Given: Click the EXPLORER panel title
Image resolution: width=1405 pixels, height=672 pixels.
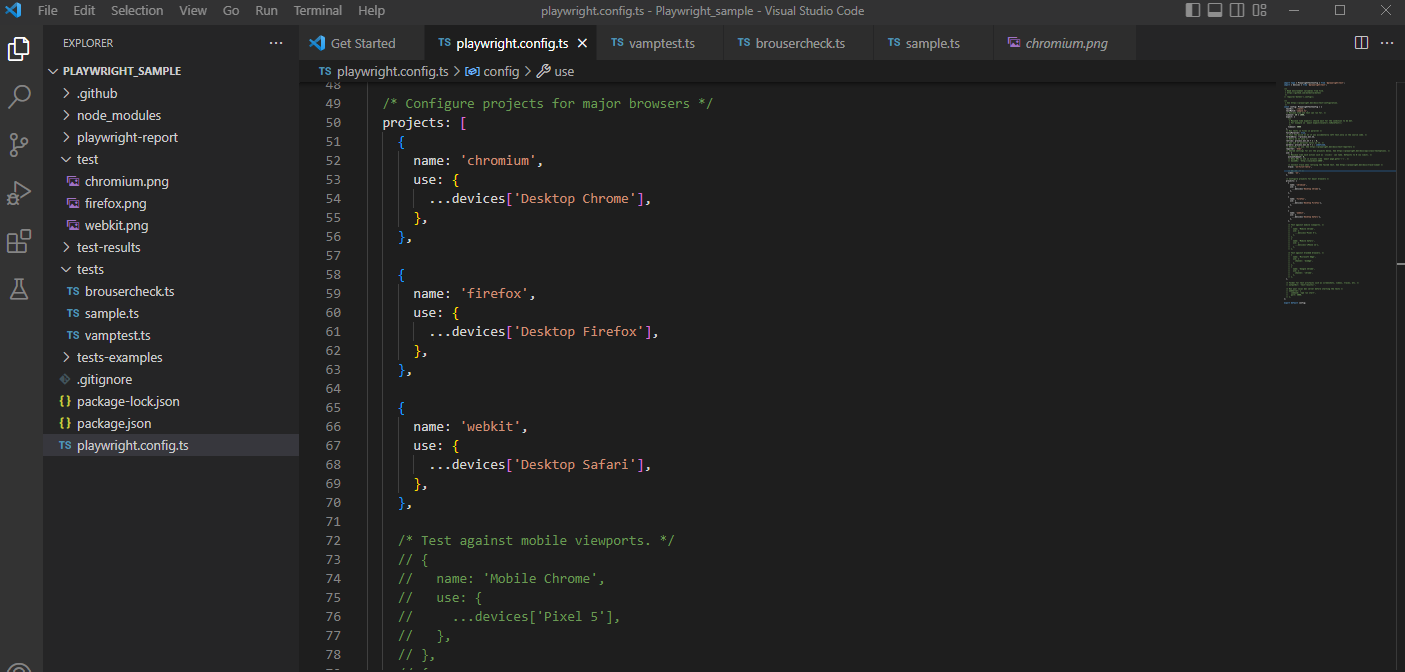Looking at the screenshot, I should pos(88,43).
